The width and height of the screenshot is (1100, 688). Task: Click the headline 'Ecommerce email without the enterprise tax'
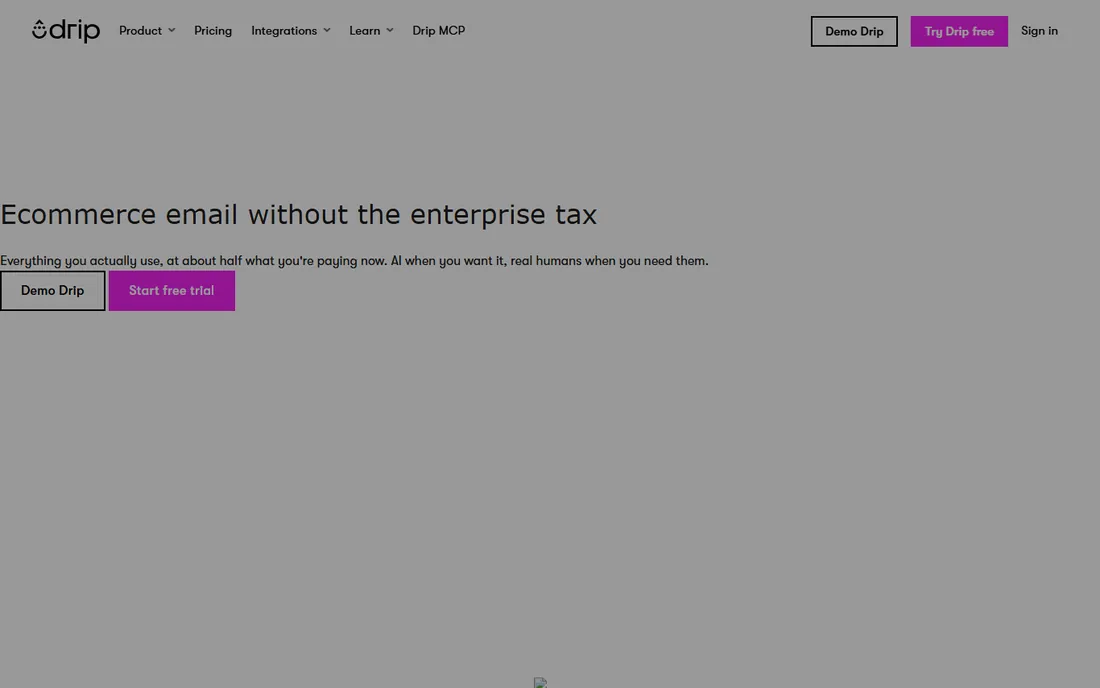coord(298,215)
